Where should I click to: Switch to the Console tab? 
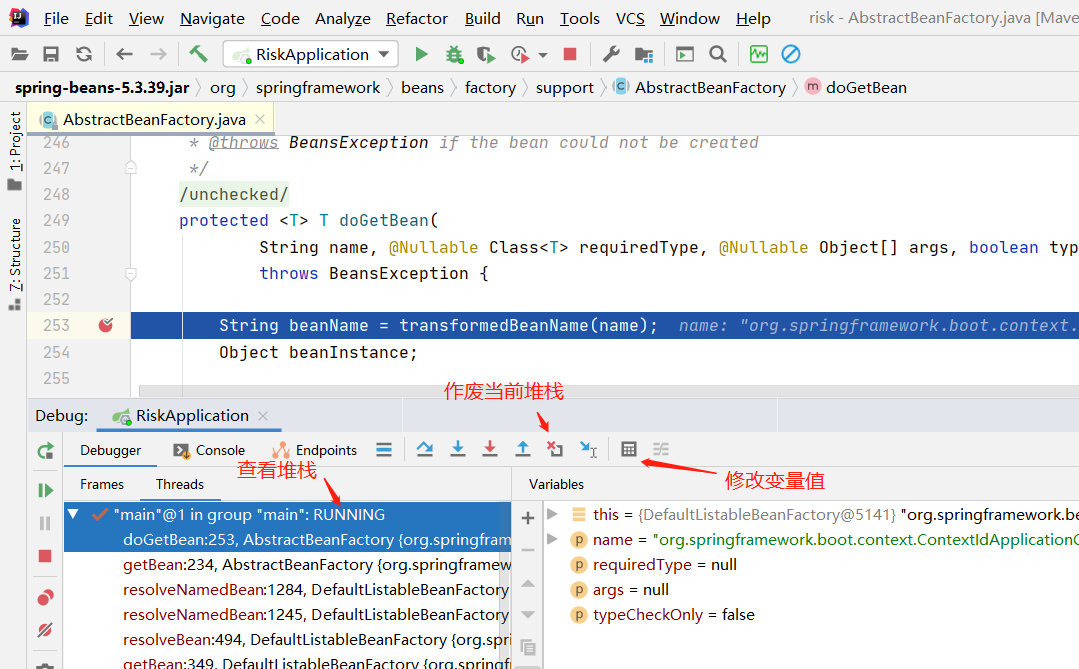coord(209,450)
